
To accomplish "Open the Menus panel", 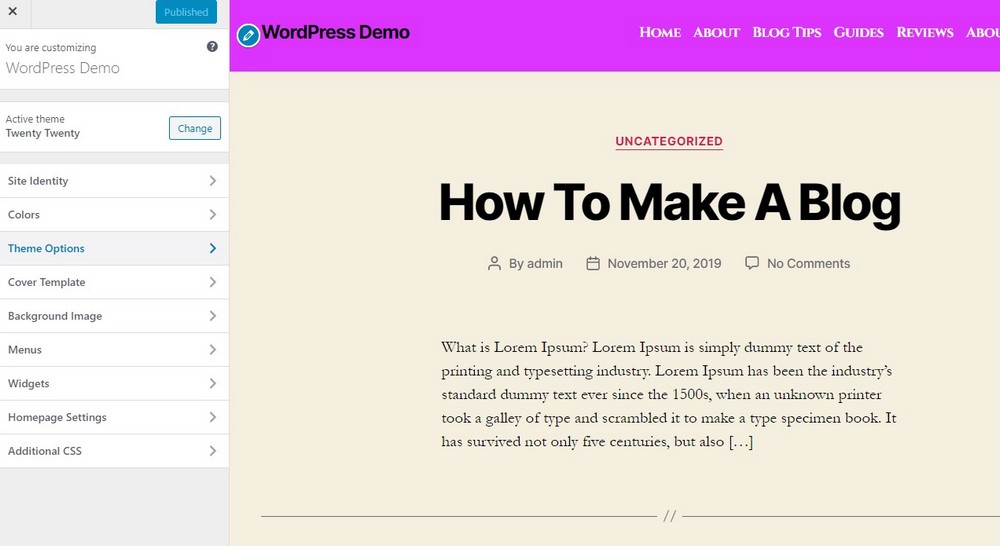I will (x=114, y=350).
